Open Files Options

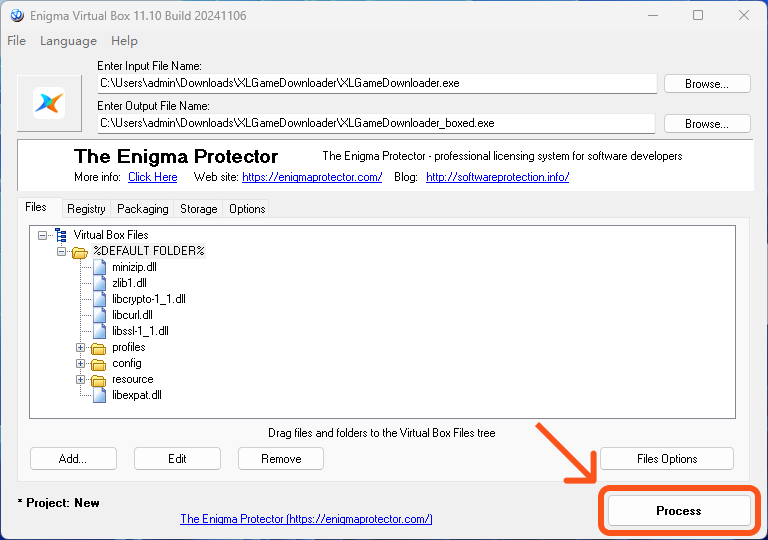(x=667, y=459)
